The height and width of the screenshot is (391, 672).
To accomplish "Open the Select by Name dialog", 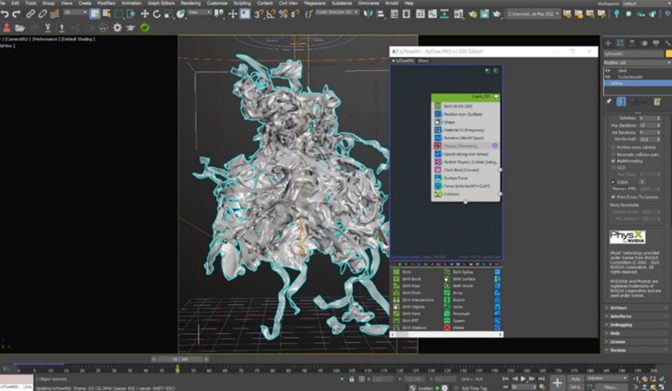I will [106, 14].
